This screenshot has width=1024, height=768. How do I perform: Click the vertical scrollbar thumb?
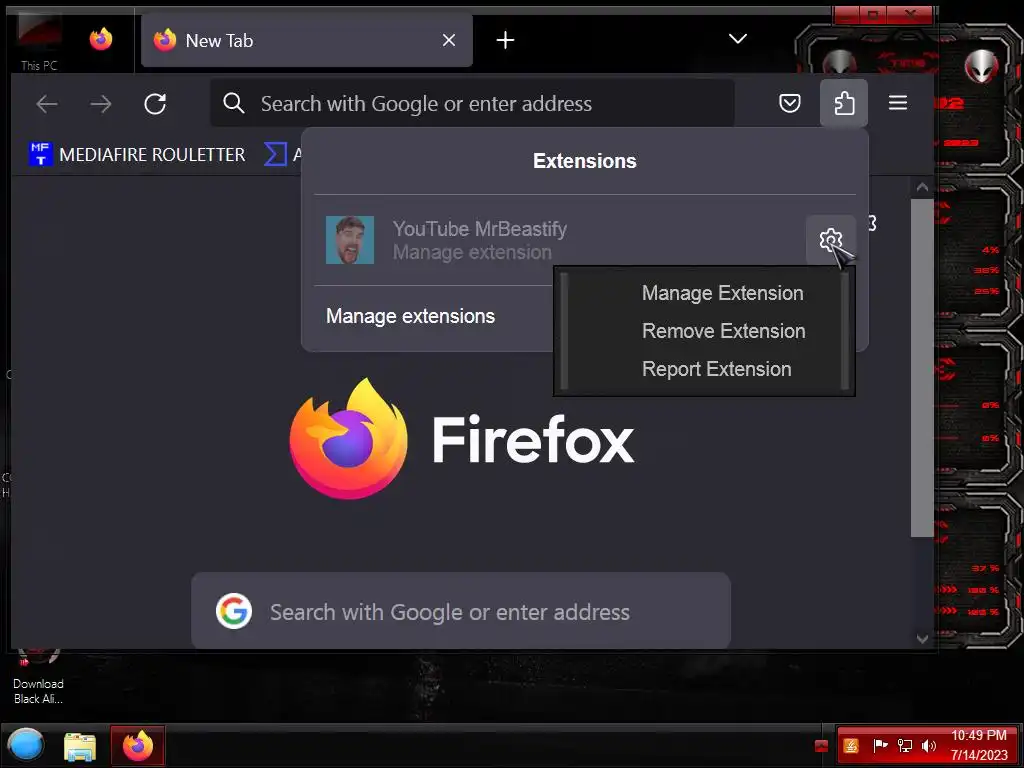[x=922, y=368]
